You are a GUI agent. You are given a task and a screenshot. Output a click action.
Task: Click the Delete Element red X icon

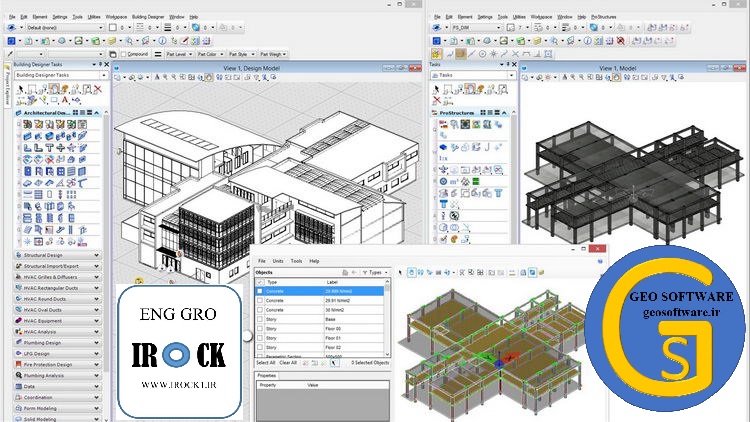[x=97, y=90]
